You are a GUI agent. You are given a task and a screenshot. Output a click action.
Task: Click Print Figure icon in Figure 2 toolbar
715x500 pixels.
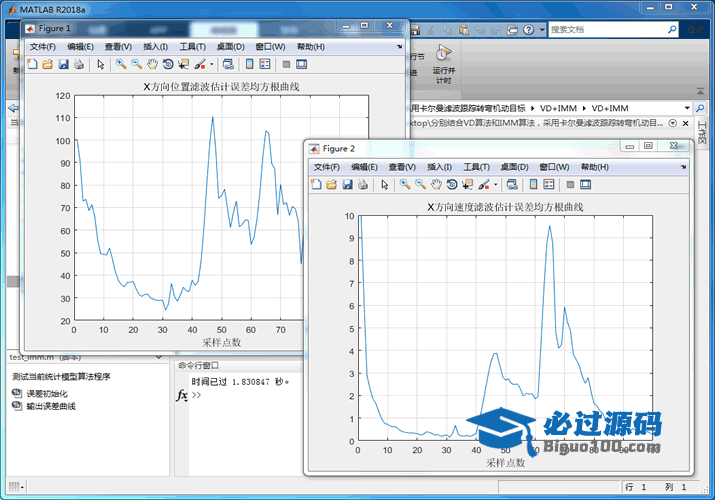[x=363, y=185]
